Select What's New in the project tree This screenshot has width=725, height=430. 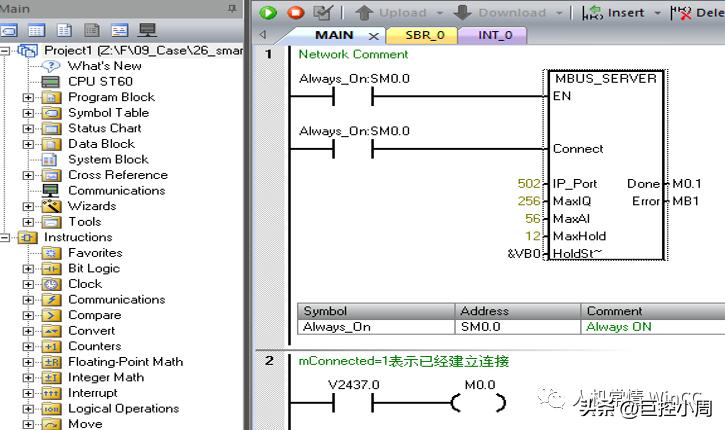(104, 66)
